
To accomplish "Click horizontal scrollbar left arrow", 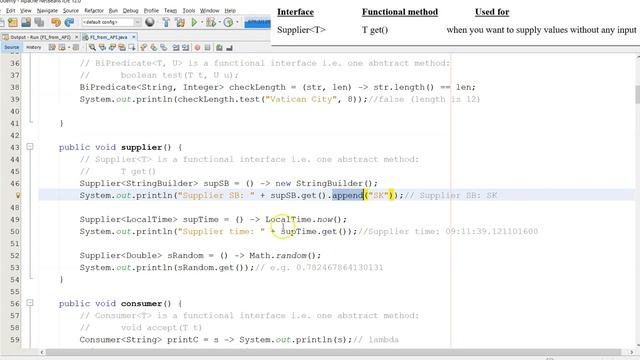I will [42, 352].
